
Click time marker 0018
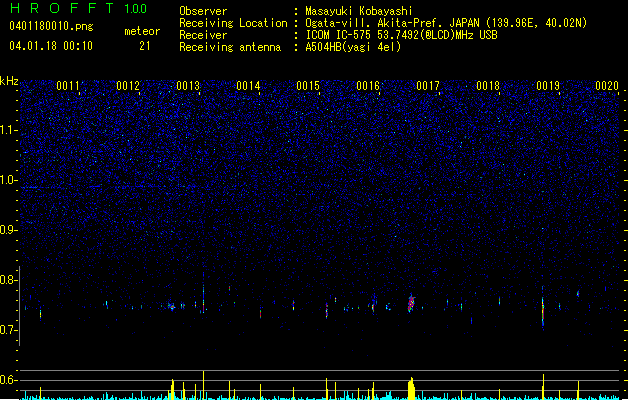[488, 86]
